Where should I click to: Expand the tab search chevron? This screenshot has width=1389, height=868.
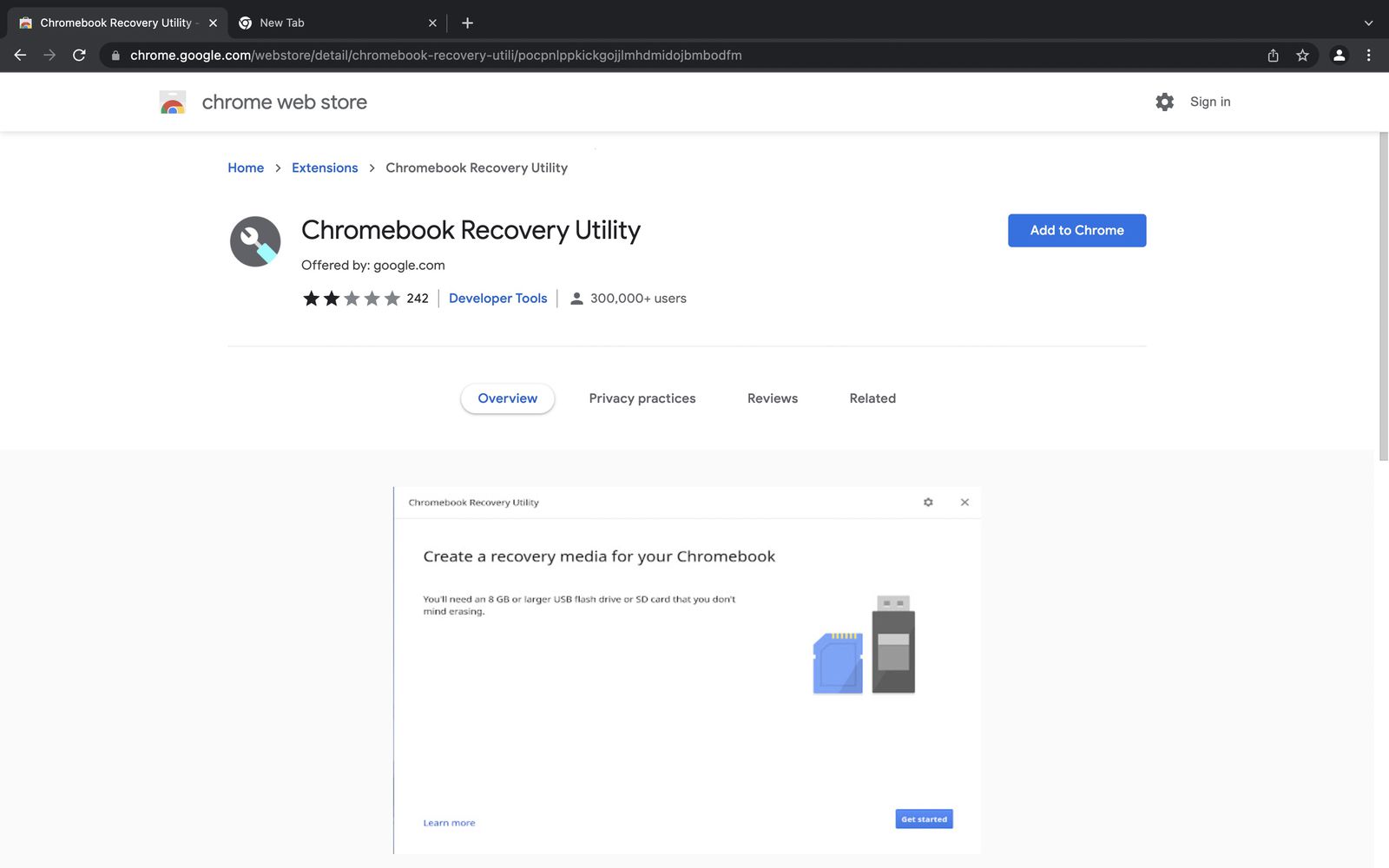click(1368, 23)
